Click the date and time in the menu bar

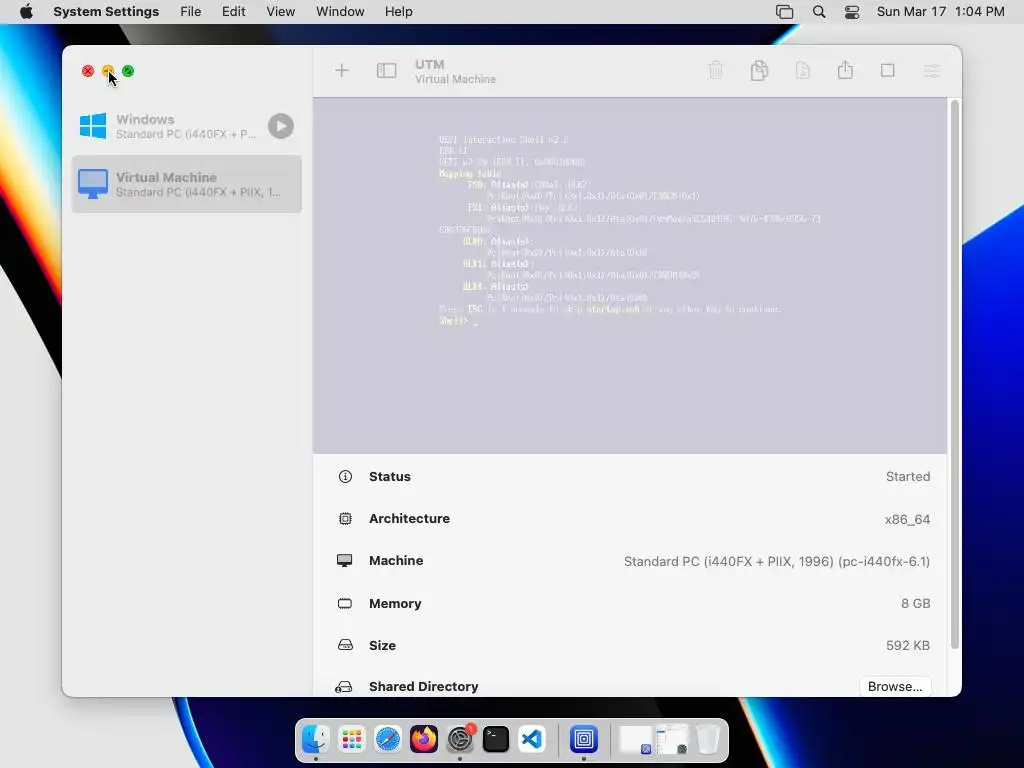[940, 12]
